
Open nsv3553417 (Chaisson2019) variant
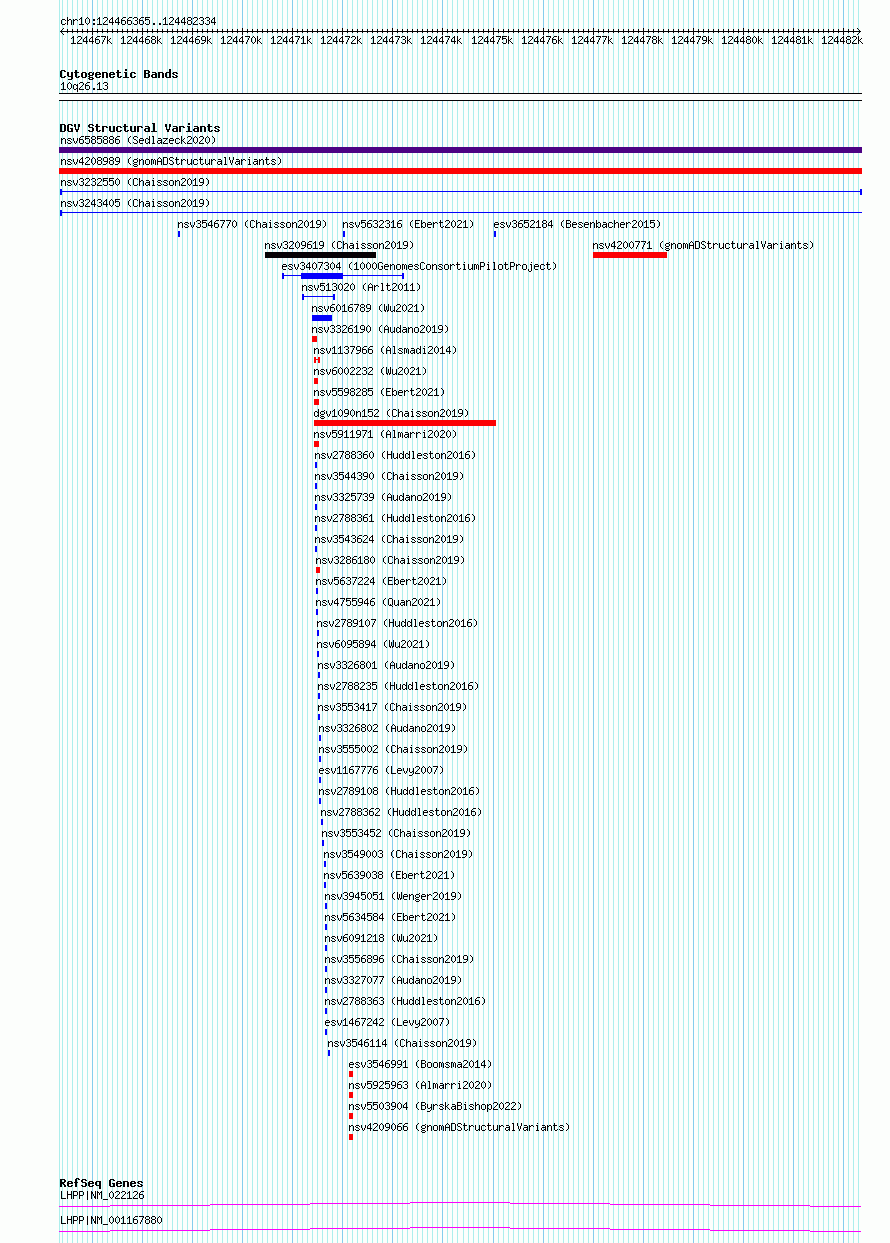pos(393,708)
